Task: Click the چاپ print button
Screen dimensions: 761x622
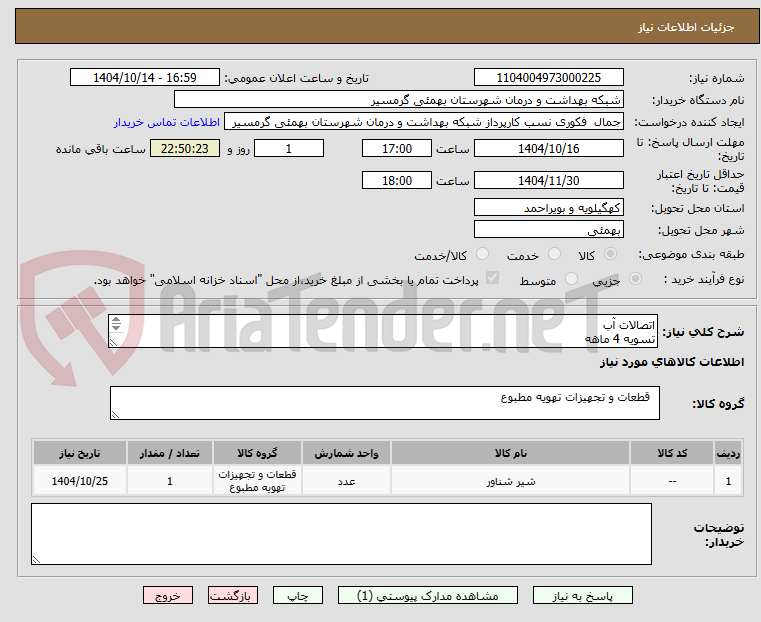Action: click(298, 595)
